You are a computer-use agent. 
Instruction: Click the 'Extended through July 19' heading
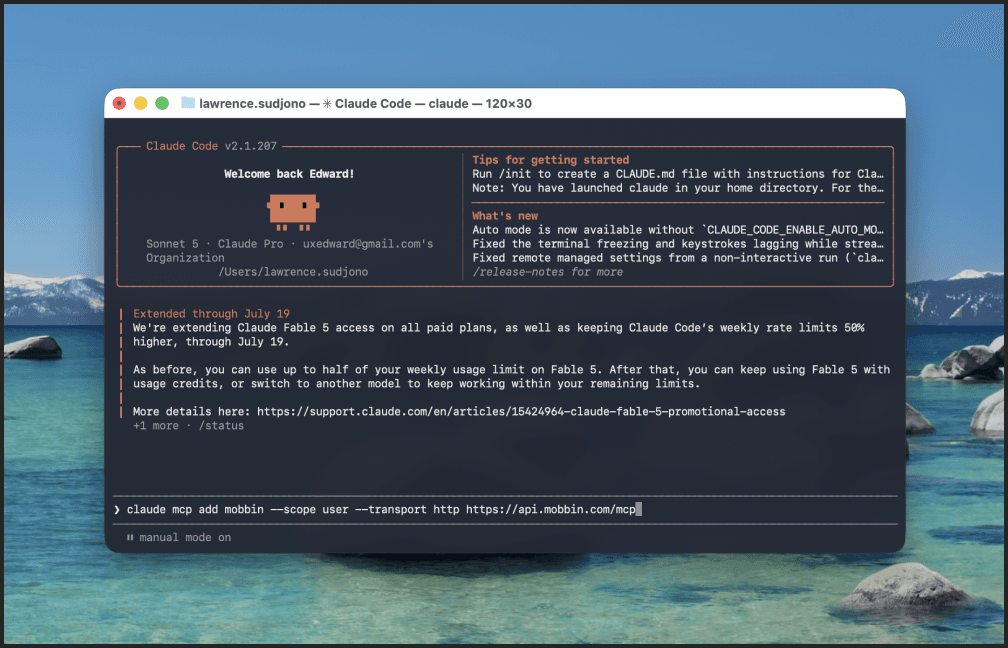click(211, 314)
